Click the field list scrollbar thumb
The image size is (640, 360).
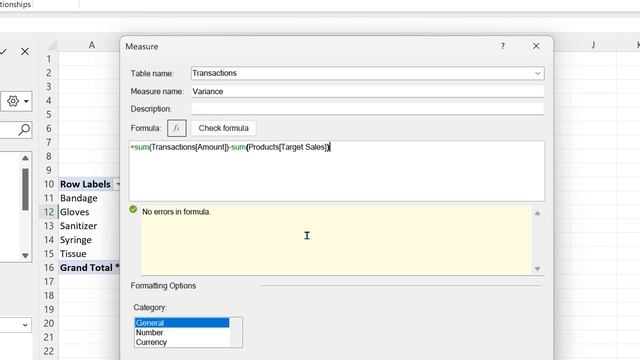[25, 189]
